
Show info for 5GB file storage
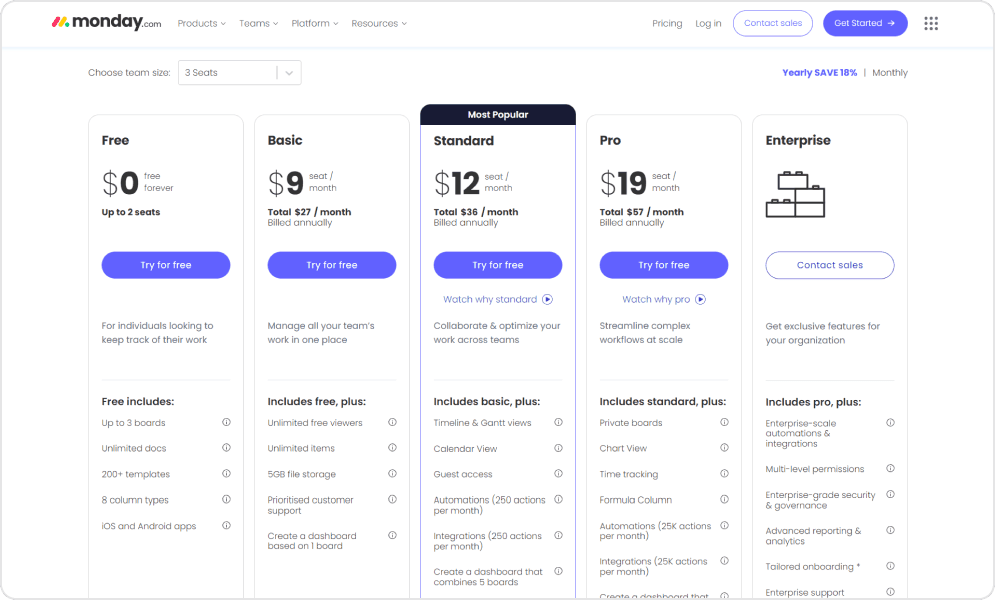click(x=392, y=474)
